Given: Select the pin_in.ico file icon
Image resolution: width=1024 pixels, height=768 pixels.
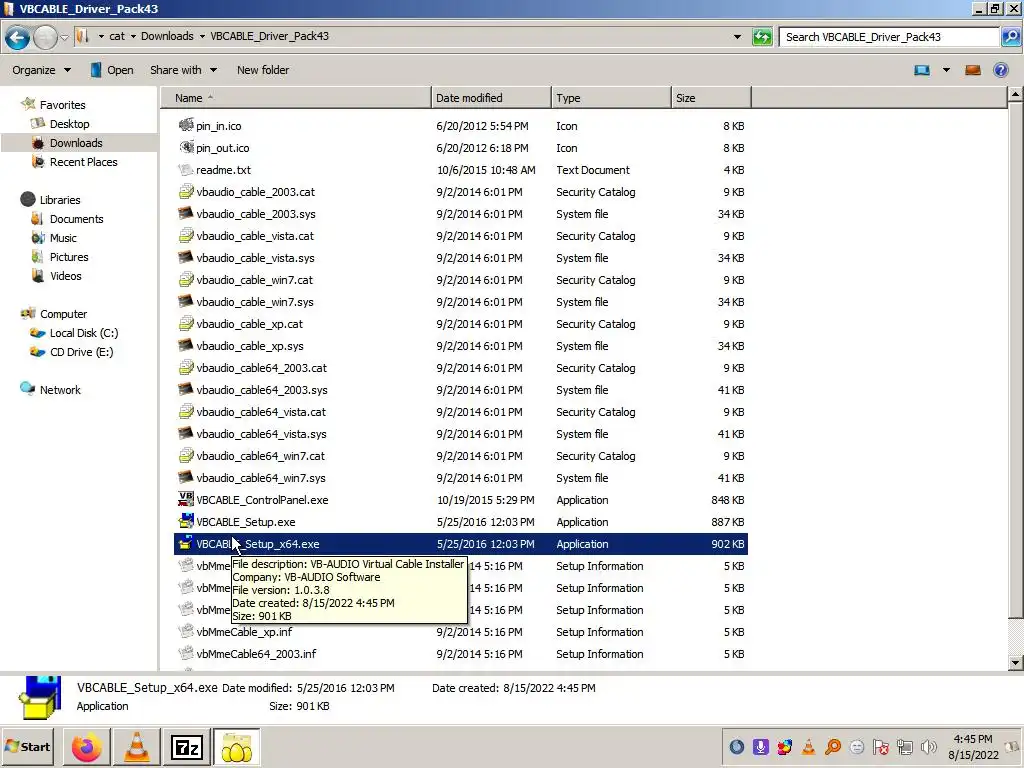Looking at the screenshot, I should point(186,125).
